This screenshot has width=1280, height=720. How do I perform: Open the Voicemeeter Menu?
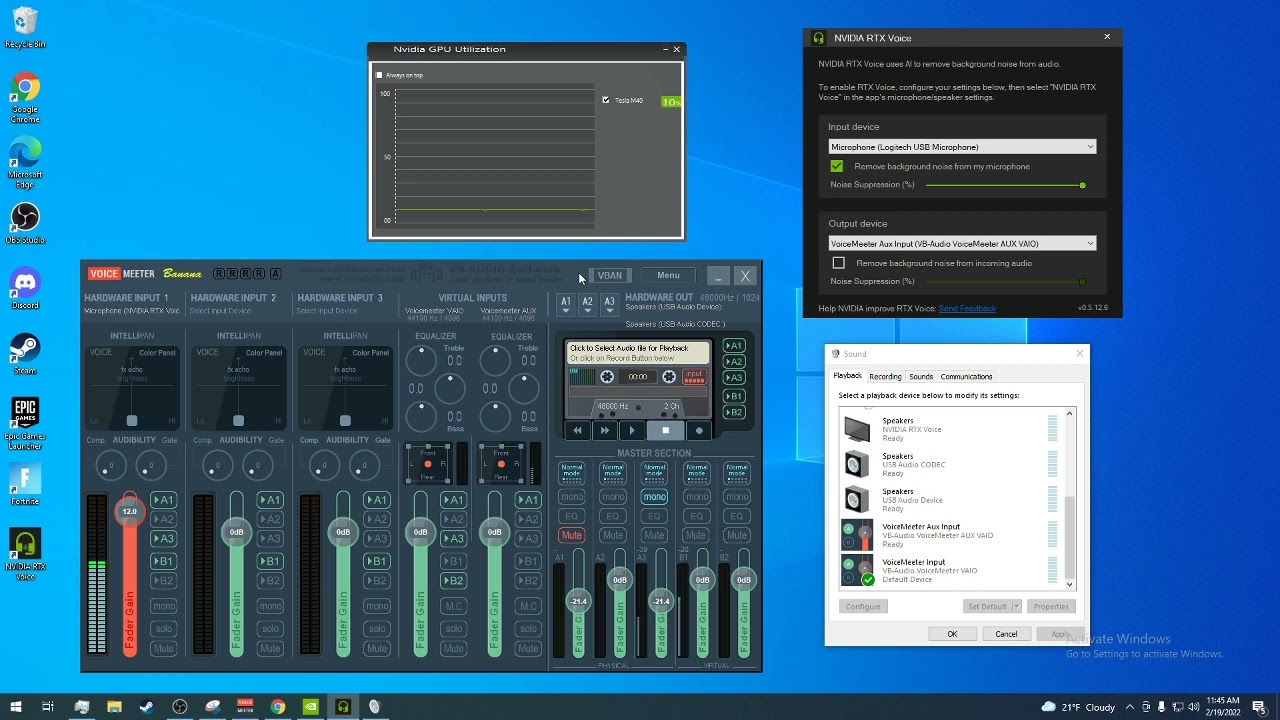pyautogui.click(x=668, y=276)
